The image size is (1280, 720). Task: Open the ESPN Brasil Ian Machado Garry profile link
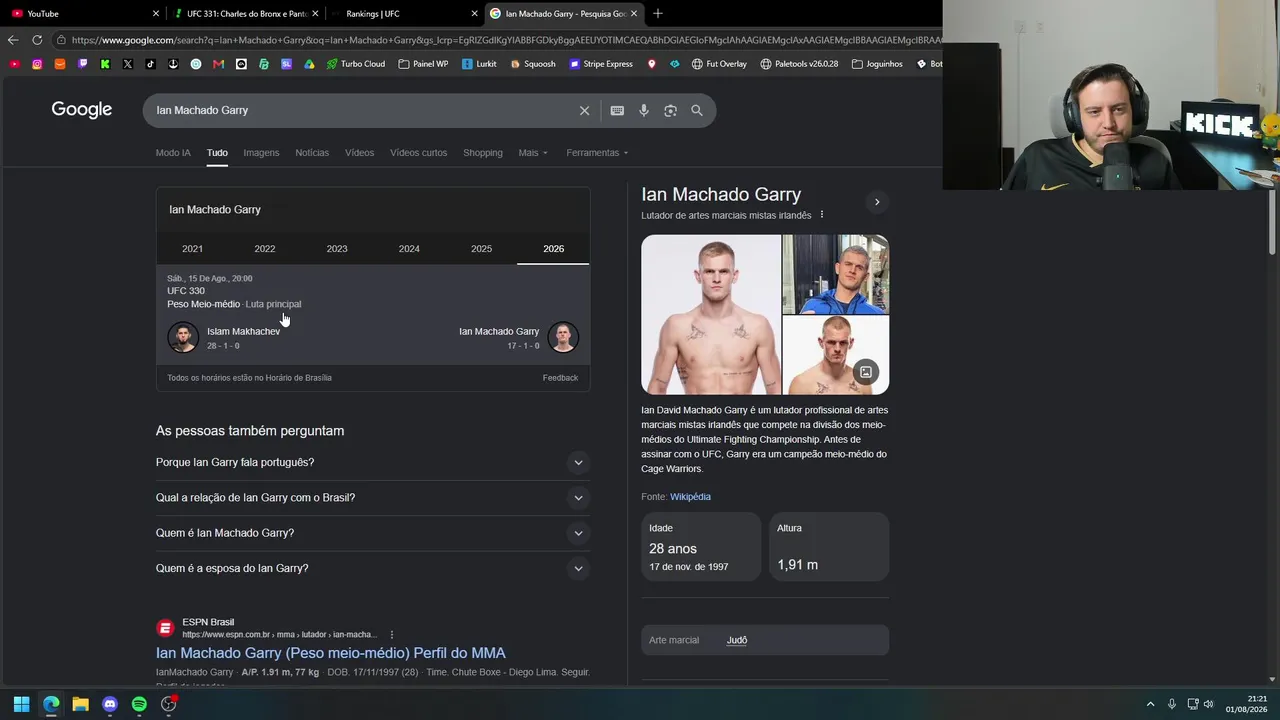(x=331, y=653)
